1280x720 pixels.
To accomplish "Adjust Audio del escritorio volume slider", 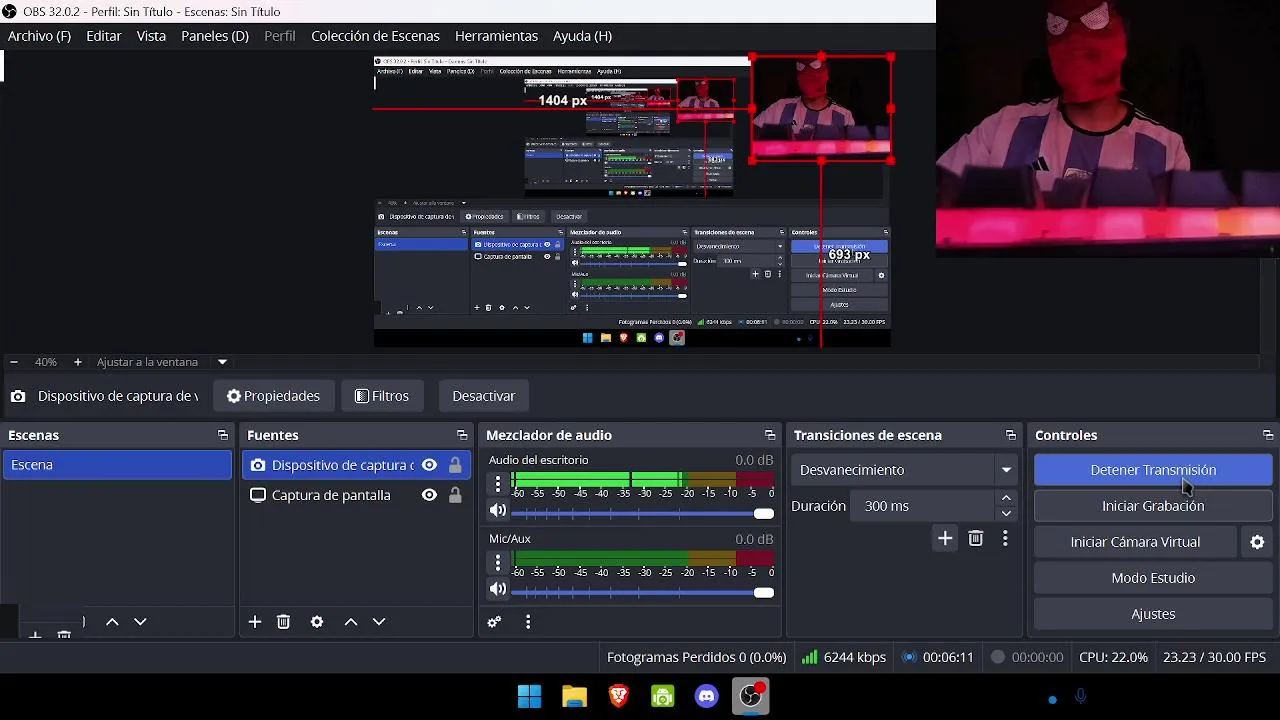I will [642, 513].
